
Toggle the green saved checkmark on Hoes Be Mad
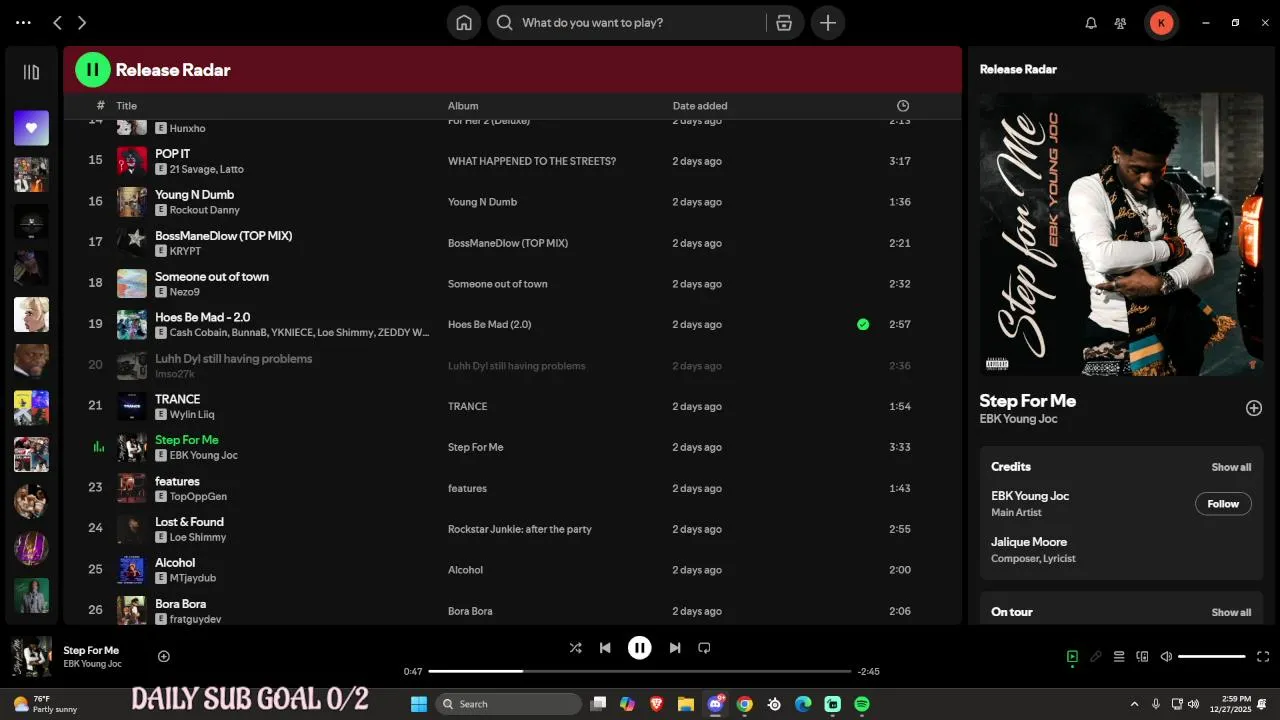pyautogui.click(x=863, y=324)
